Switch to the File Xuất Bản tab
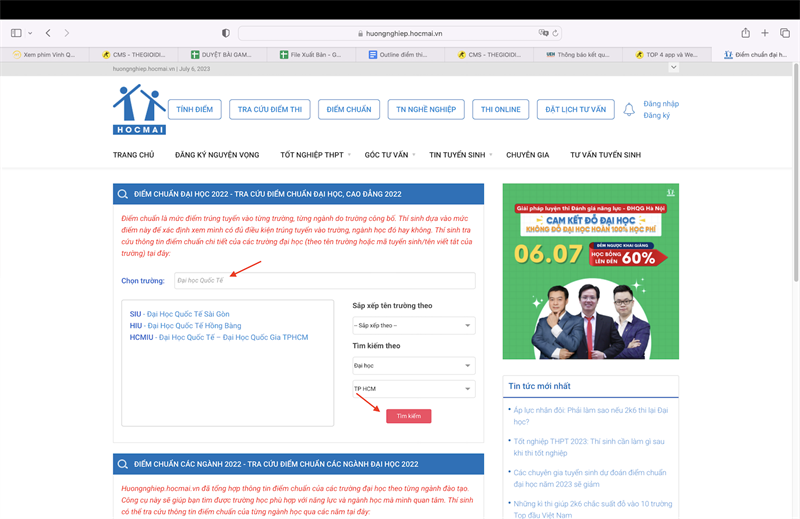Image resolution: width=800 pixels, height=519 pixels. click(x=311, y=55)
